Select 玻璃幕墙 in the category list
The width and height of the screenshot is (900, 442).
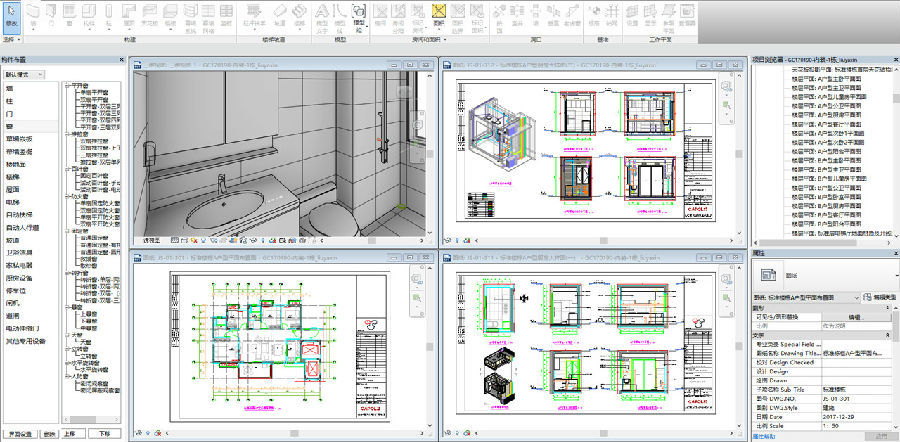point(18,139)
